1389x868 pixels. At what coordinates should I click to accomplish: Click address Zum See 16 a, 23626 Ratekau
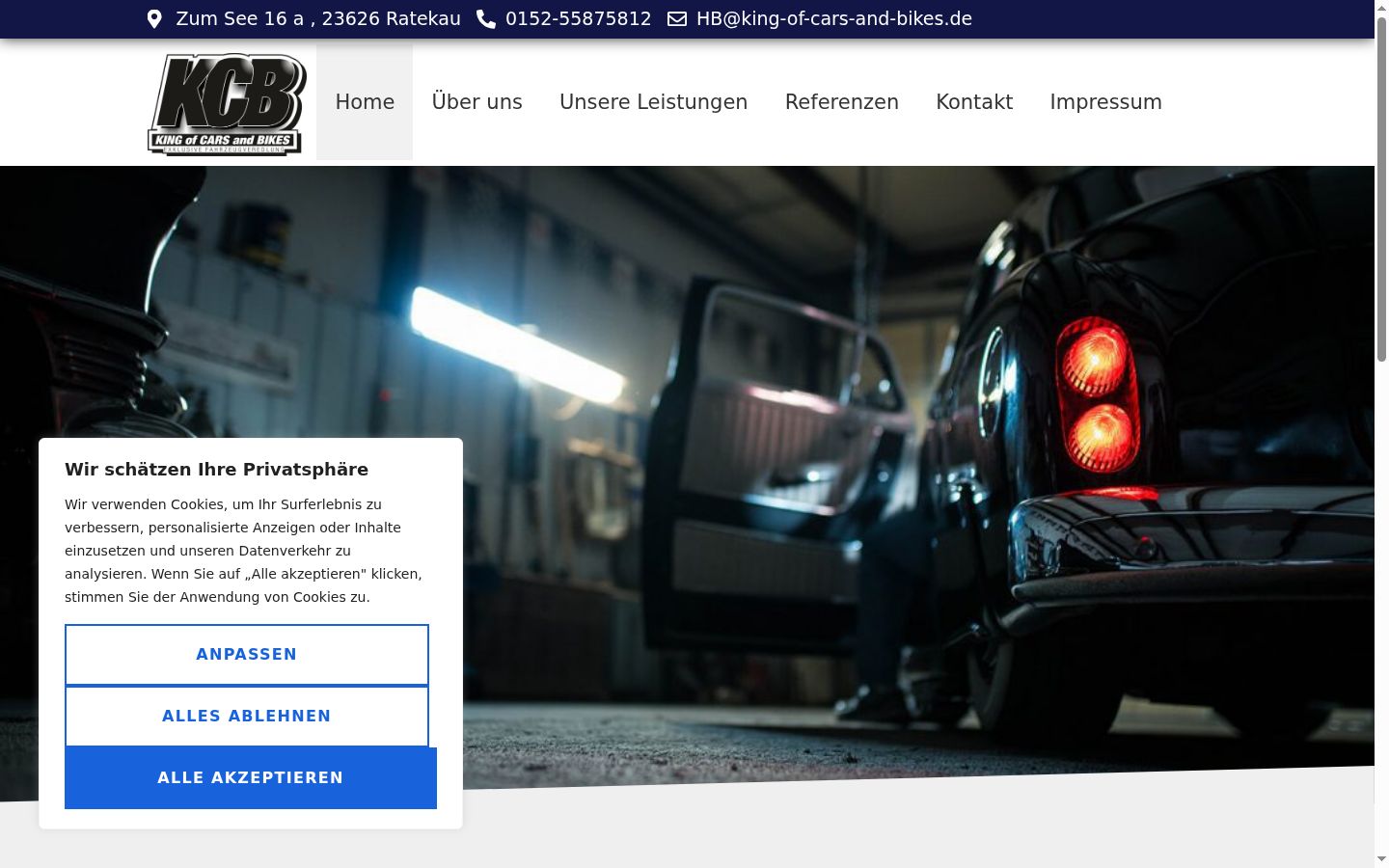[x=318, y=19]
